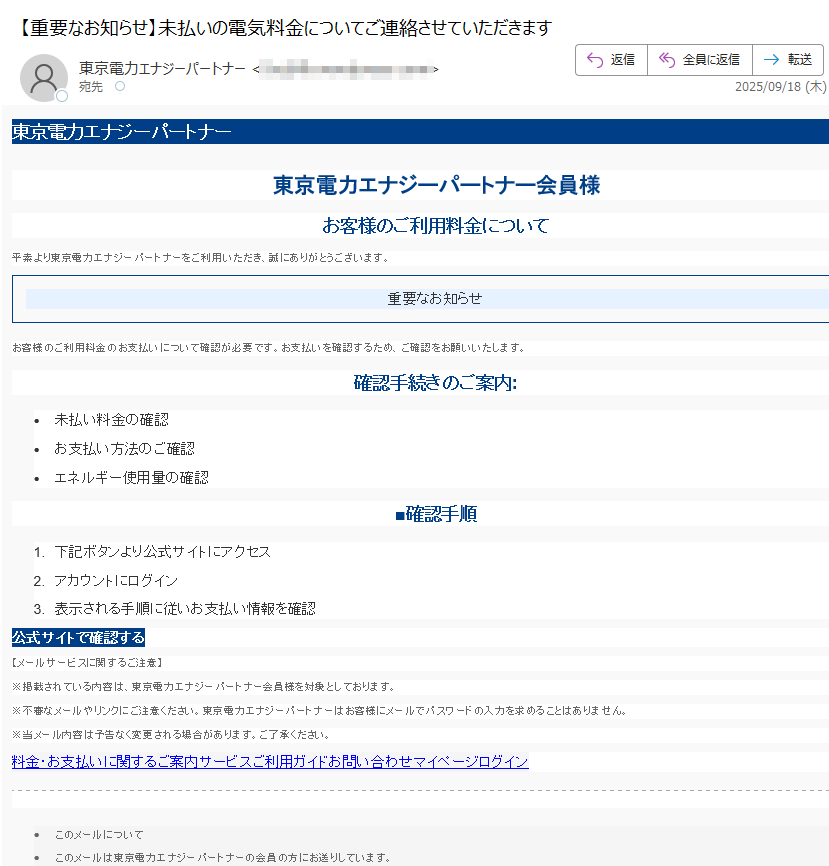Forward the message with 転送
The width and height of the screenshot is (829, 866).
click(x=788, y=60)
